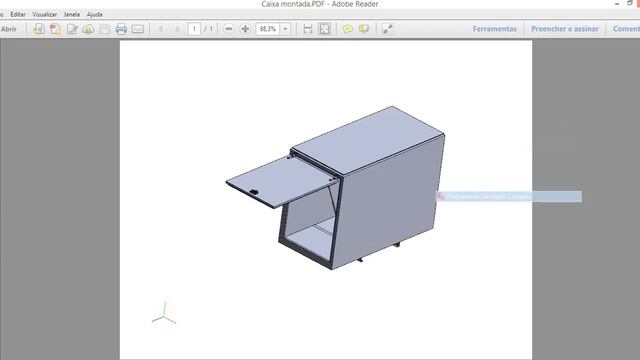Click the Abrir button
The height and width of the screenshot is (360, 640).
coord(9,29)
